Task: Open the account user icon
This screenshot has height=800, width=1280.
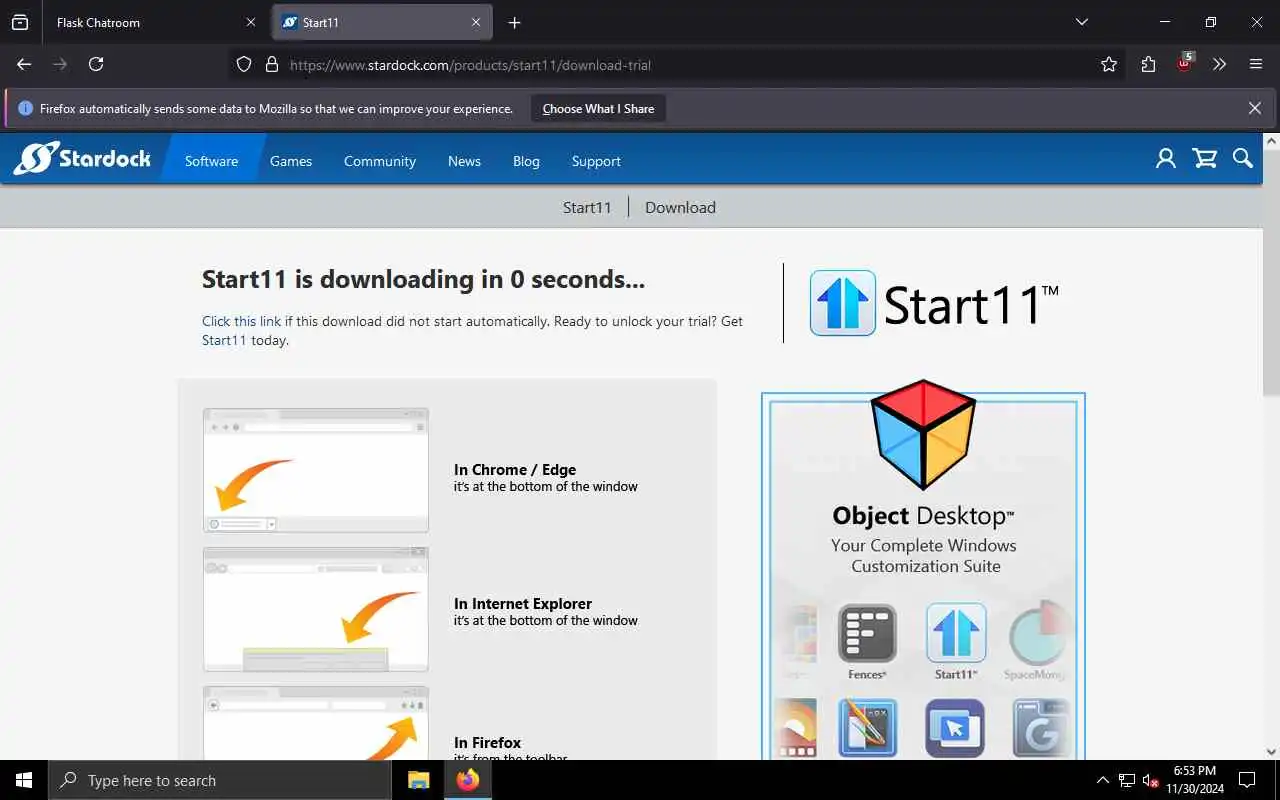Action: pos(1166,158)
